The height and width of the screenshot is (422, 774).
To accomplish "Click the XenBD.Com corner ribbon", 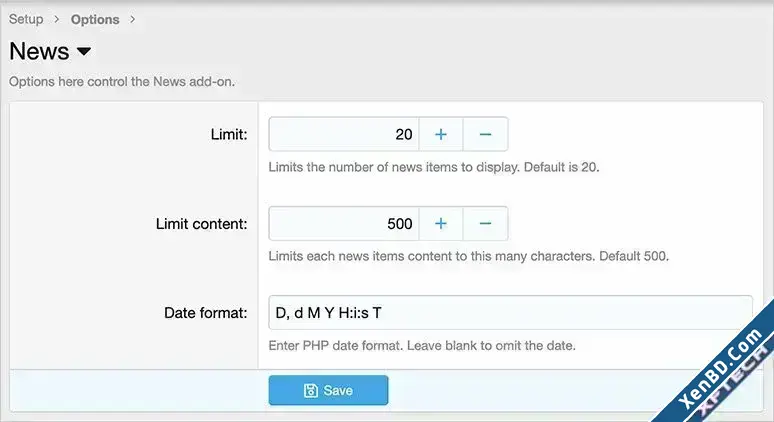I will click(x=721, y=368).
